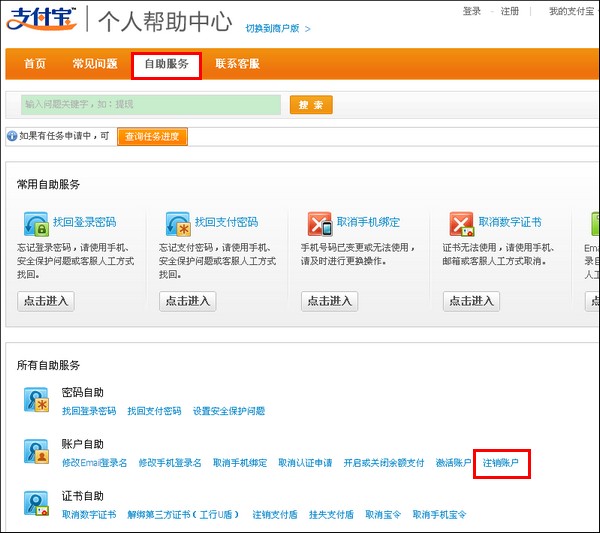Image resolution: width=600 pixels, height=533 pixels.
Task: Open the 找回登录密码 card title link
Action: point(85,222)
